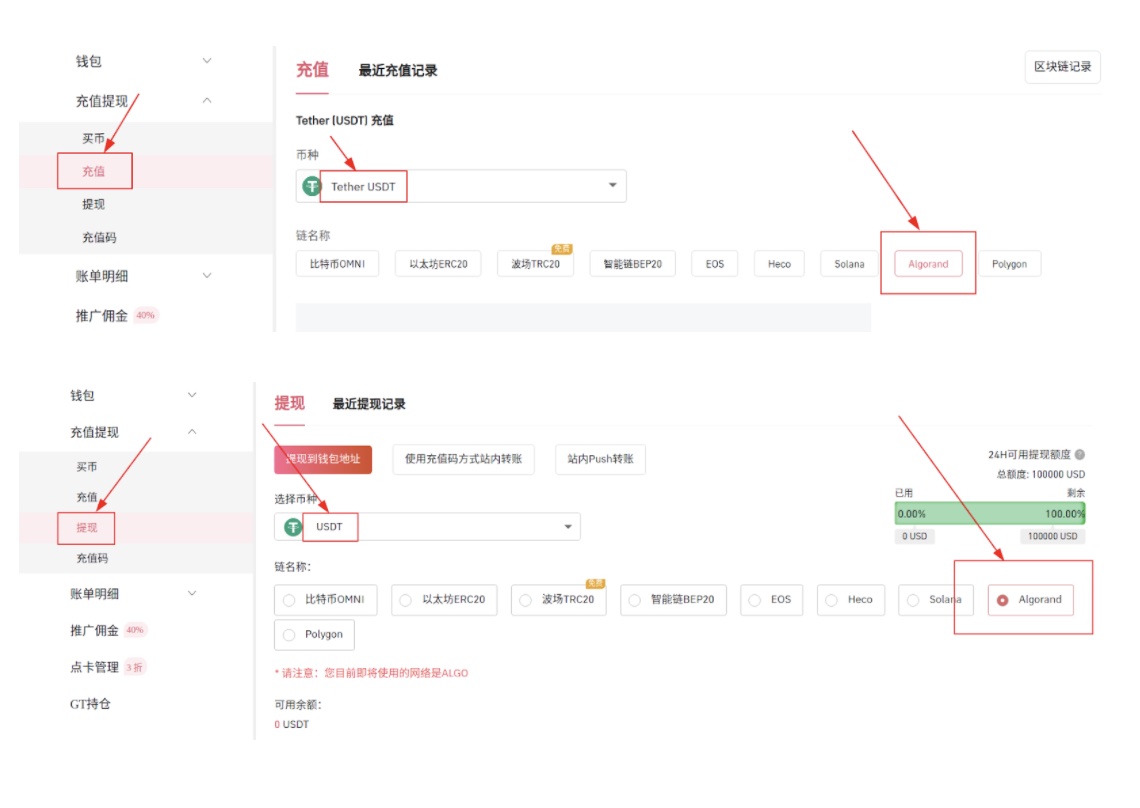The width and height of the screenshot is (1140, 808).
Task: Click the Tether logo icon in deposit currency field
Action: coord(312,187)
